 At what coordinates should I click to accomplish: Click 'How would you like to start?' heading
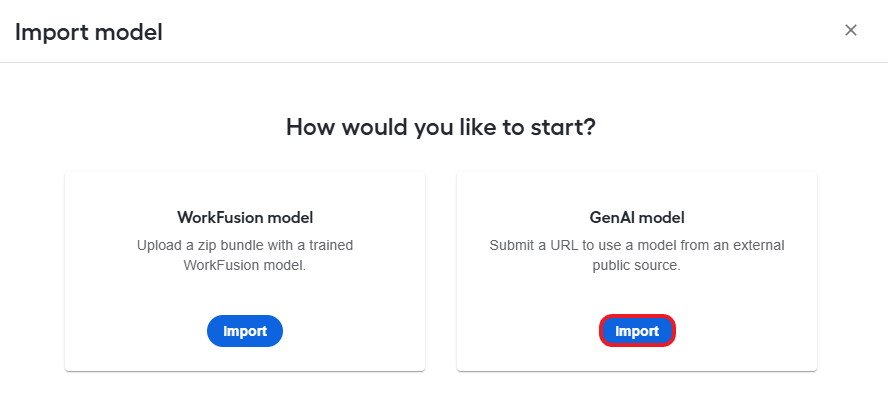[441, 127]
